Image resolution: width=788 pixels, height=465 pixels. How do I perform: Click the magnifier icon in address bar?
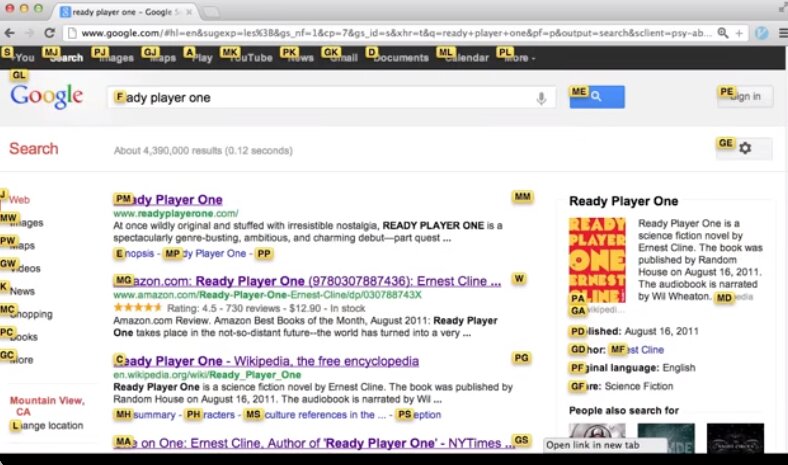click(723, 33)
